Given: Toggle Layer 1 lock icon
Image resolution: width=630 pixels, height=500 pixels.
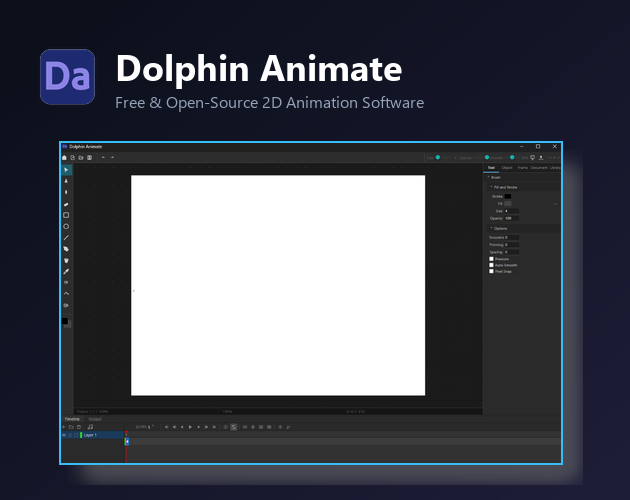Looking at the screenshot, I should (70, 435).
